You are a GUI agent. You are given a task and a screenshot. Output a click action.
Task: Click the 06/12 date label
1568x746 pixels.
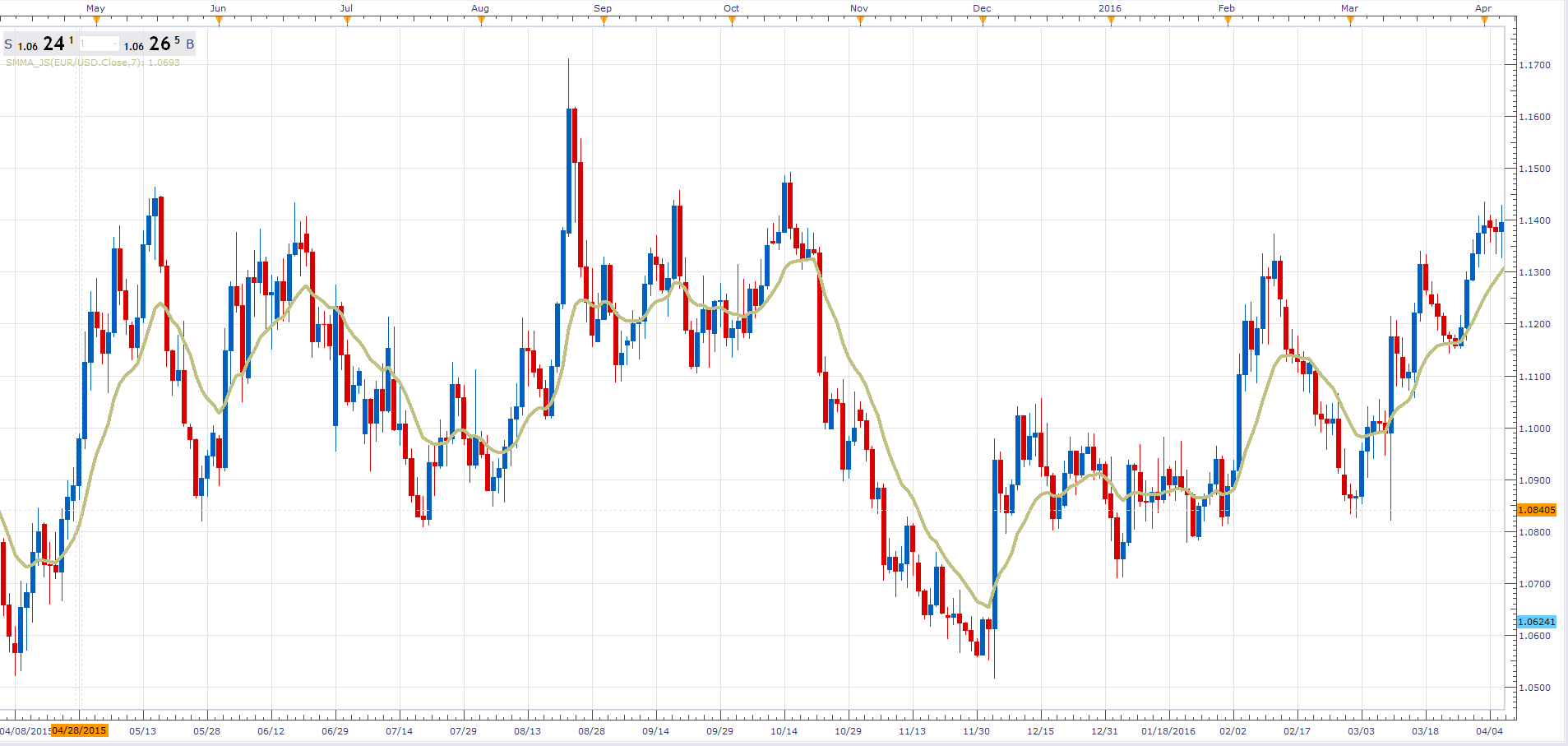click(271, 731)
